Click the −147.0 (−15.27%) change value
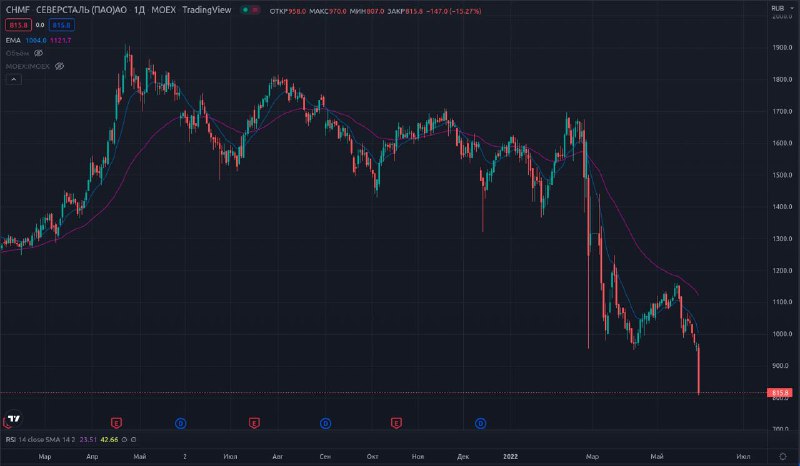Viewport: 800px width, 466px height. coord(454,11)
